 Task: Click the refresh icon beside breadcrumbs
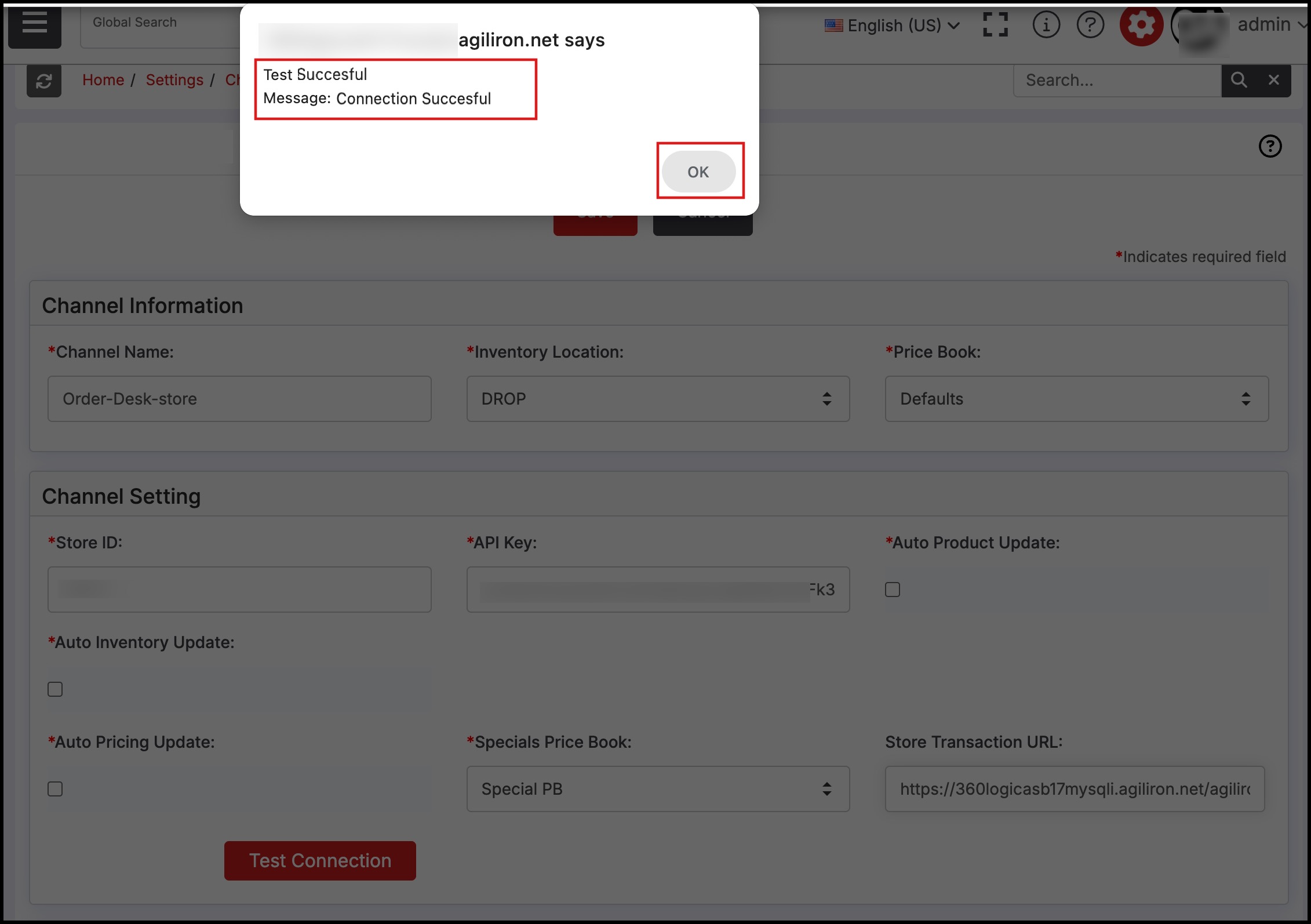44,81
